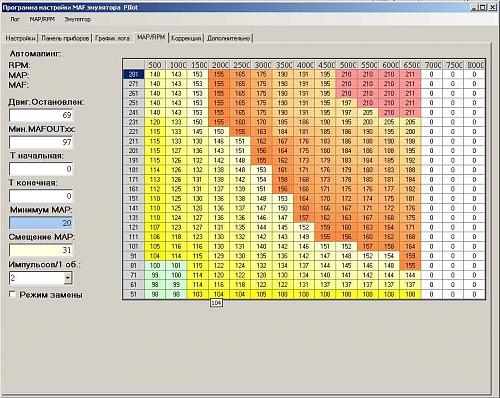Screen dimensions: 500x398
Task: Select the 181 MAP row header
Action: coord(134,170)
